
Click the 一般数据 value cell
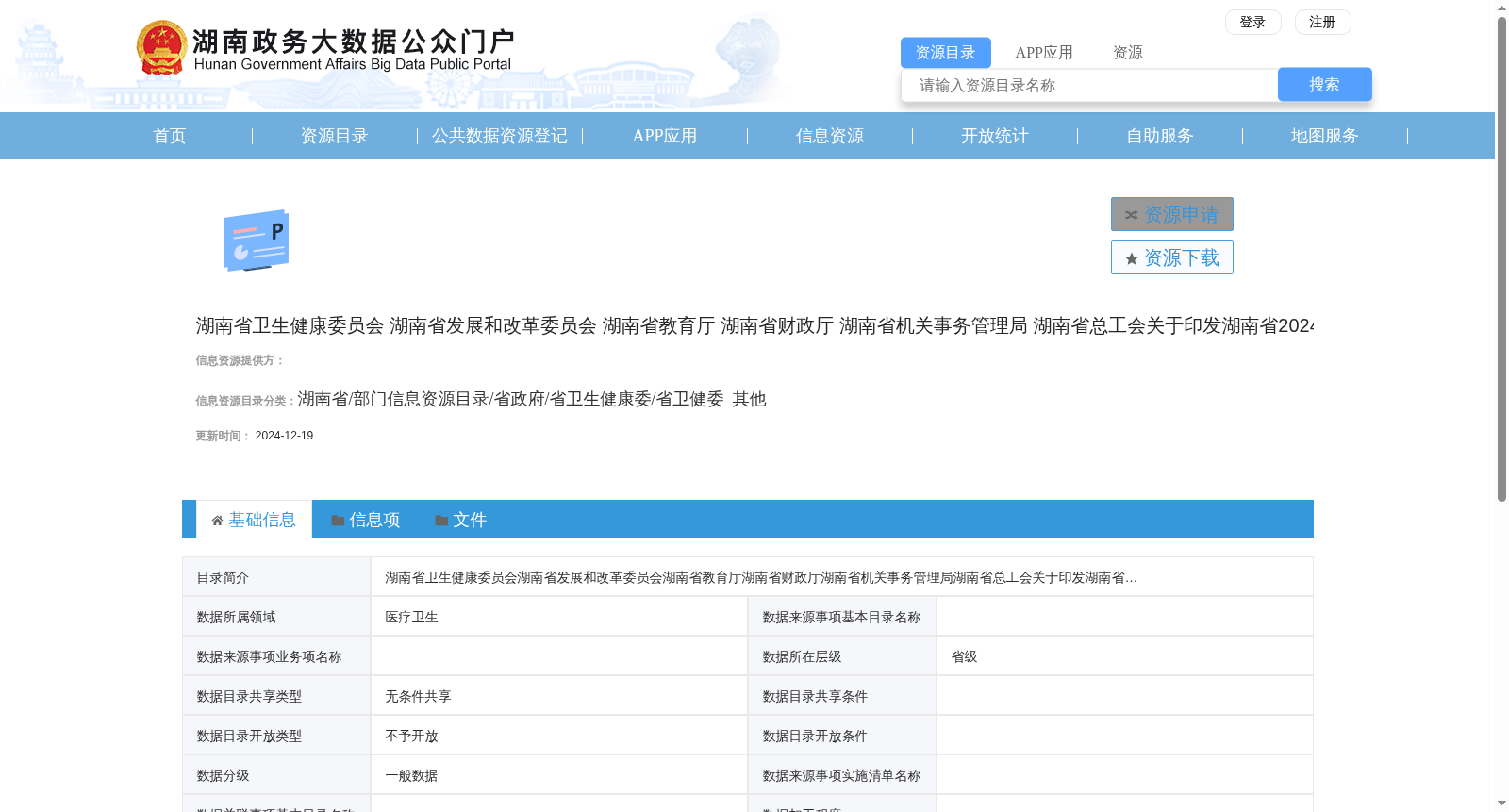pos(559,775)
